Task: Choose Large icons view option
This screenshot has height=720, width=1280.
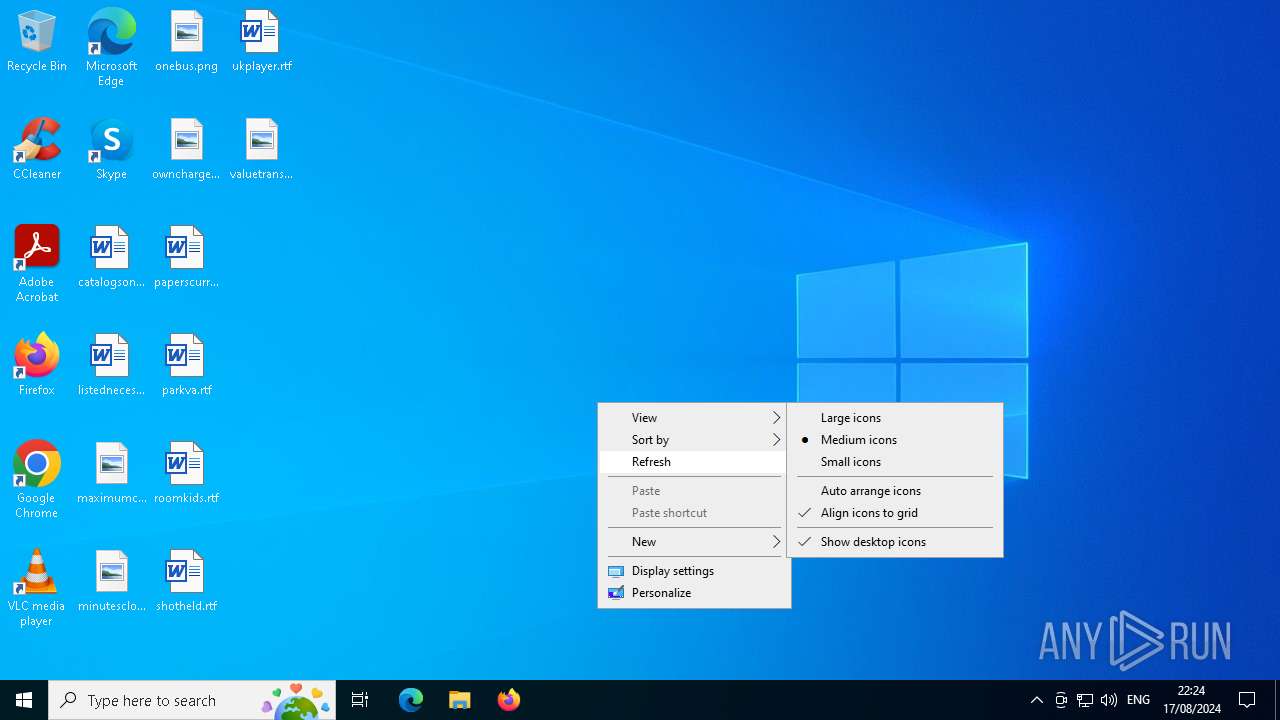Action: pyautogui.click(x=895, y=418)
